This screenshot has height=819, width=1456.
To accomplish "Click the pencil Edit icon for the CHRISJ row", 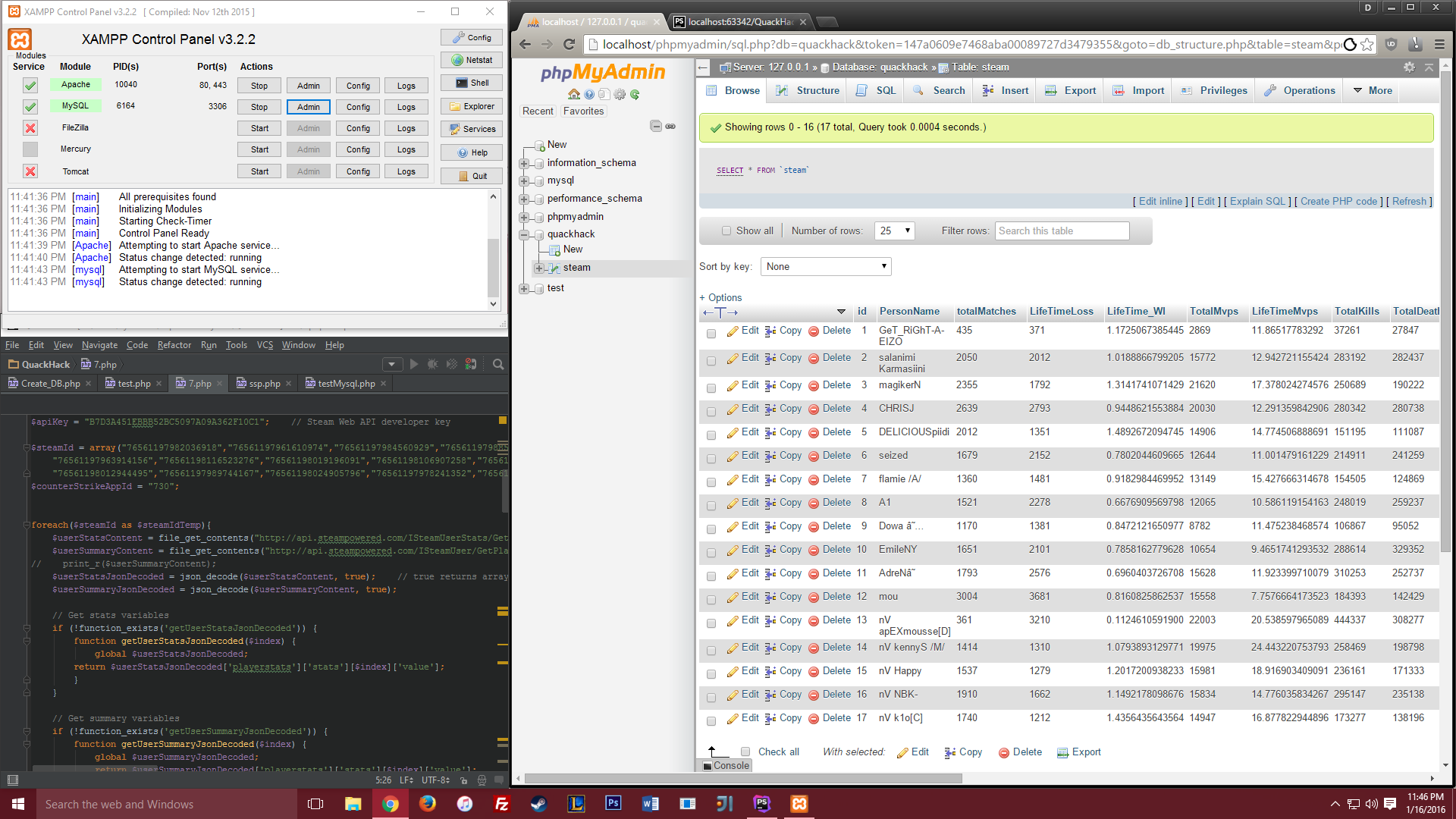I will click(x=733, y=409).
